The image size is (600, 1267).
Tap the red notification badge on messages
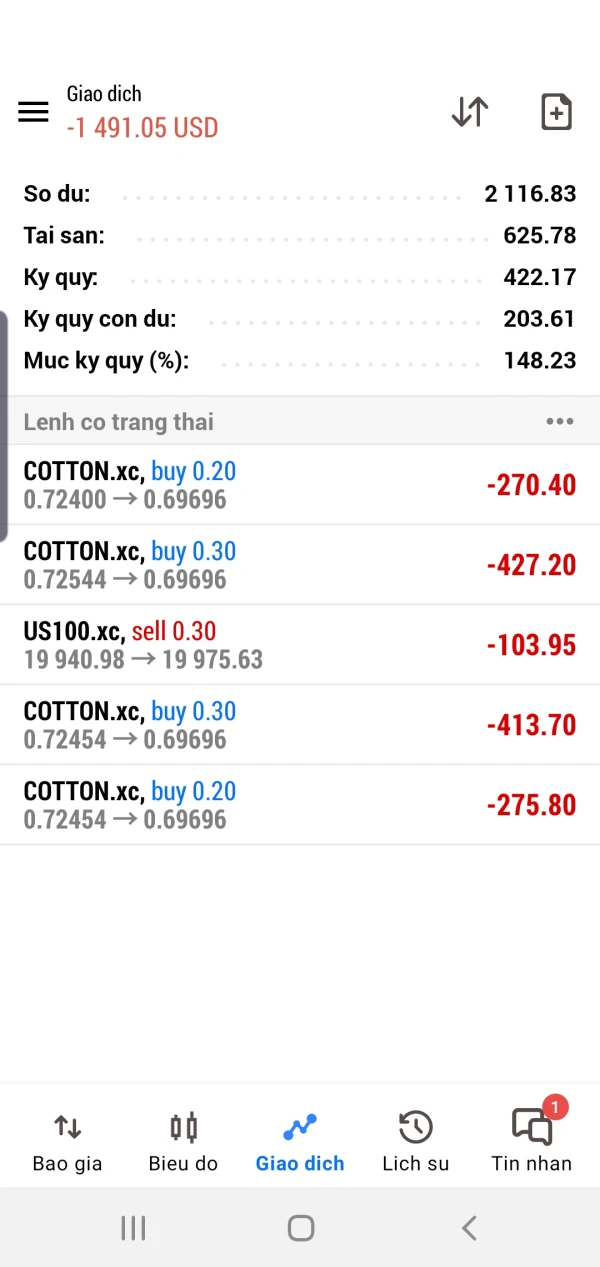click(555, 1107)
